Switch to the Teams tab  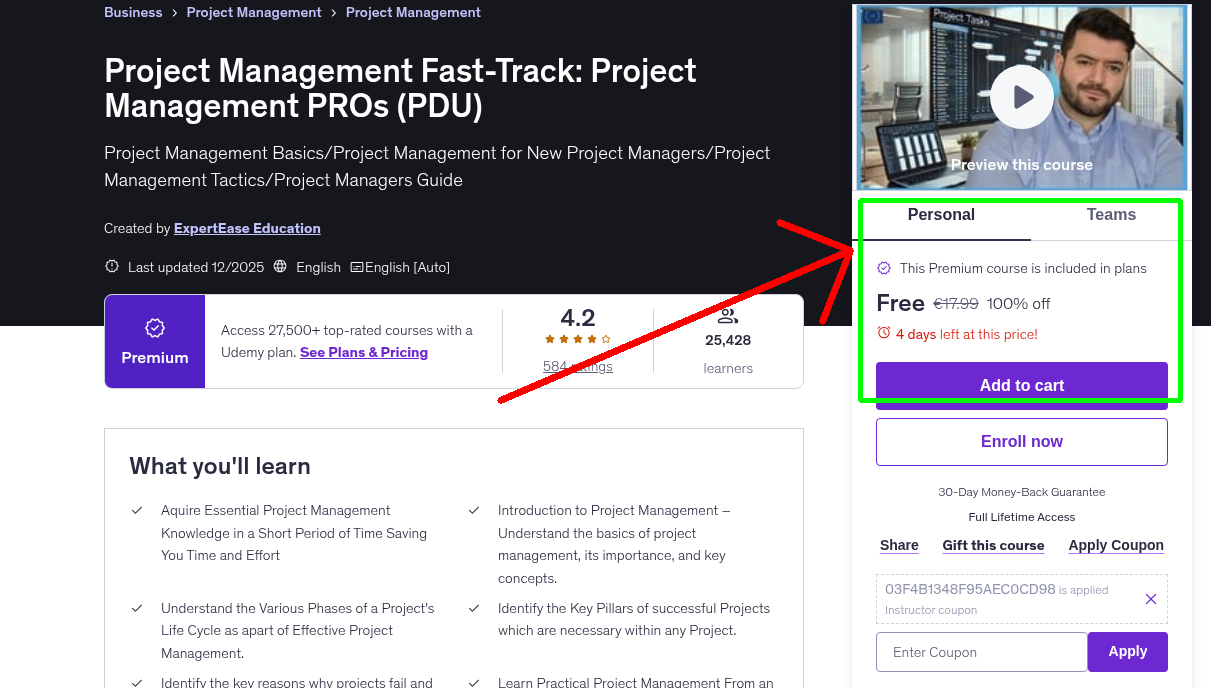[x=1110, y=214]
